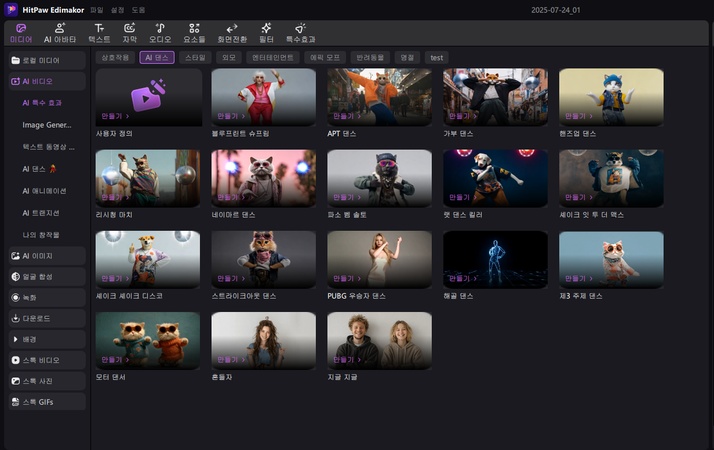Open AI 애니메이션 in sidebar
This screenshot has width=714, height=450.
click(x=44, y=191)
